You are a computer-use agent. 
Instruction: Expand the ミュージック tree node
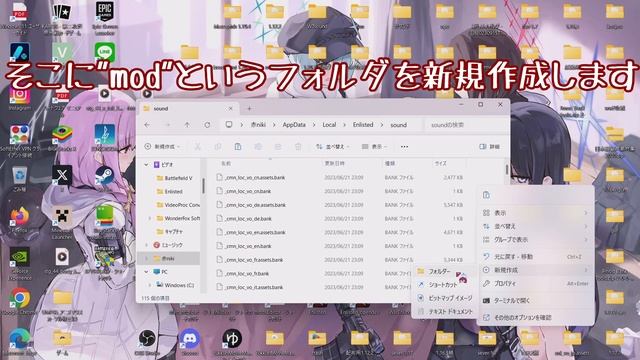[x=146, y=245]
